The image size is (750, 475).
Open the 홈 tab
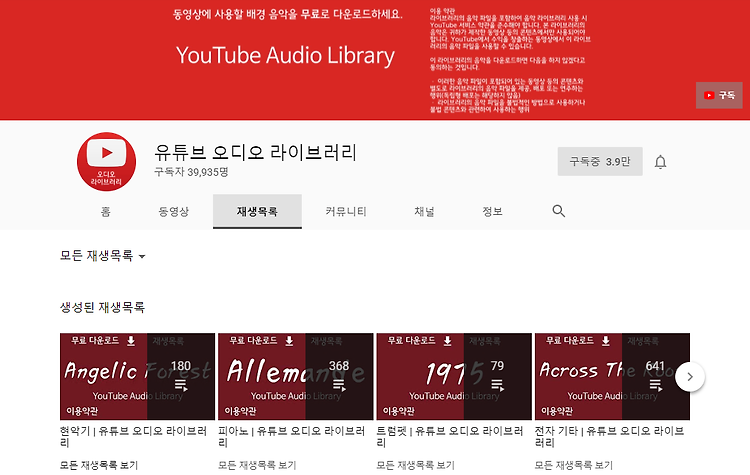pyautogui.click(x=106, y=211)
